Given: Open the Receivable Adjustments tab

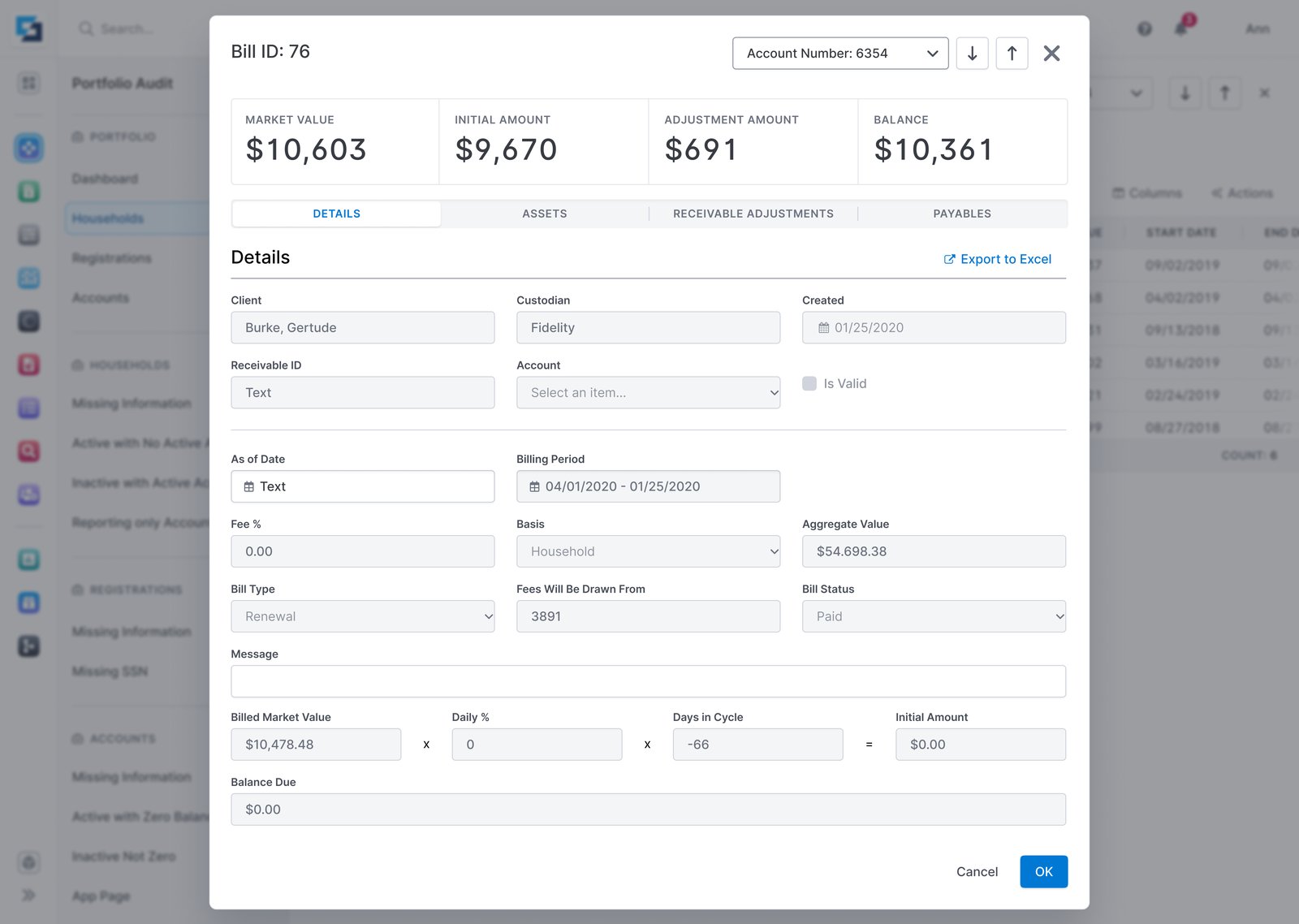Looking at the screenshot, I should coord(753,214).
